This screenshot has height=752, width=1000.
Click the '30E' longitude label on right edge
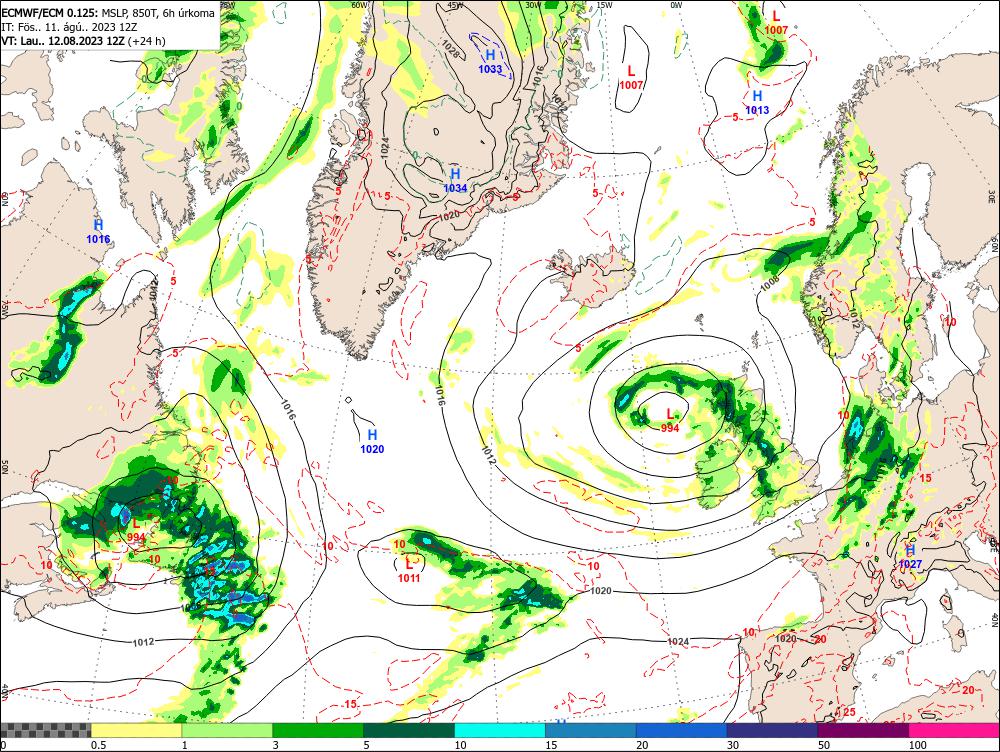pos(992,195)
